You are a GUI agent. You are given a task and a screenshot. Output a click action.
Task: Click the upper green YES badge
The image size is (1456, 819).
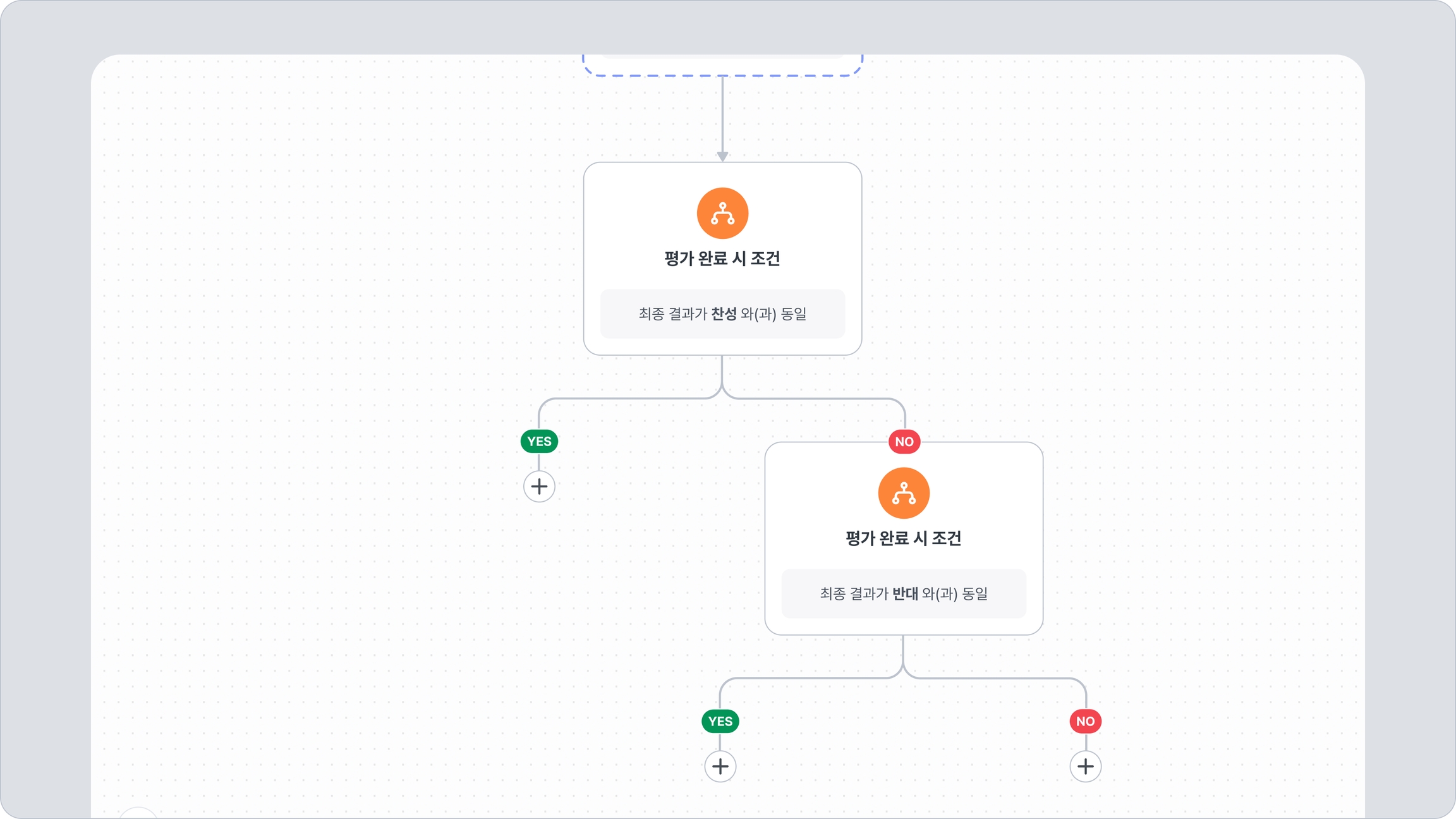click(x=539, y=441)
